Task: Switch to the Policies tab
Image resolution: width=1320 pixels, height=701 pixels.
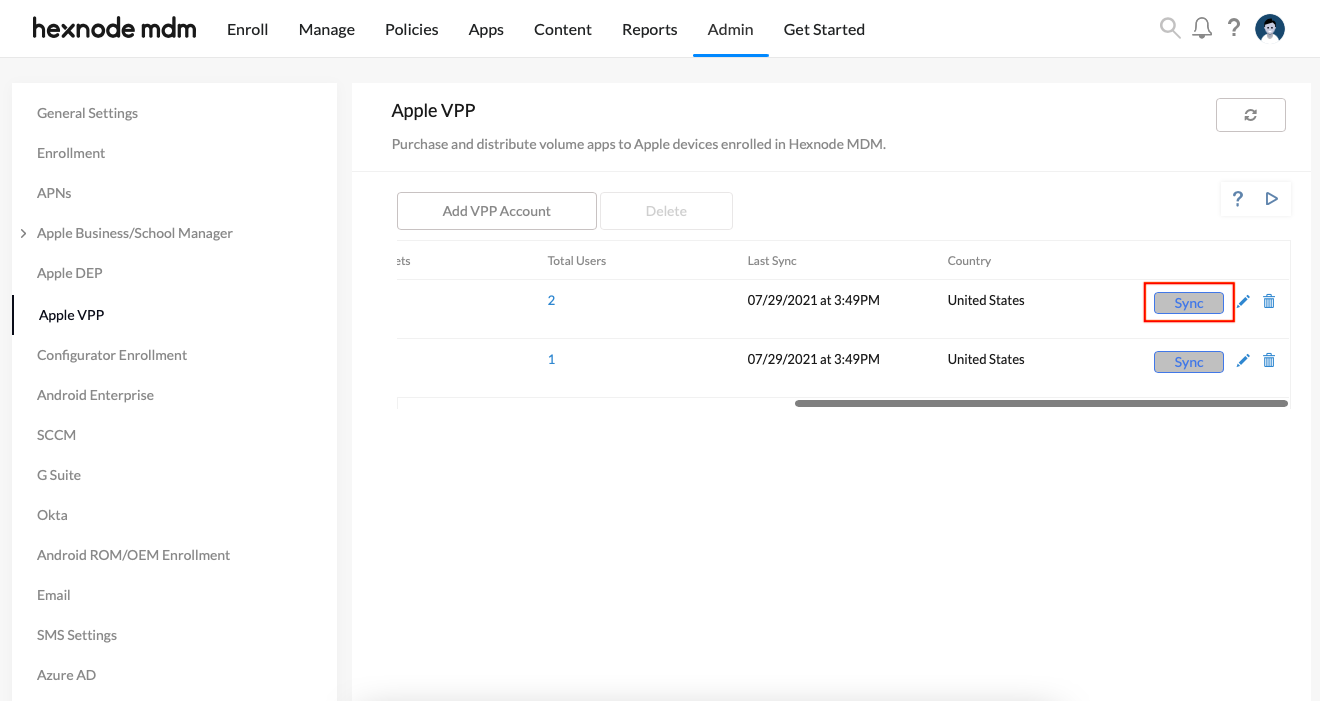Action: [412, 29]
